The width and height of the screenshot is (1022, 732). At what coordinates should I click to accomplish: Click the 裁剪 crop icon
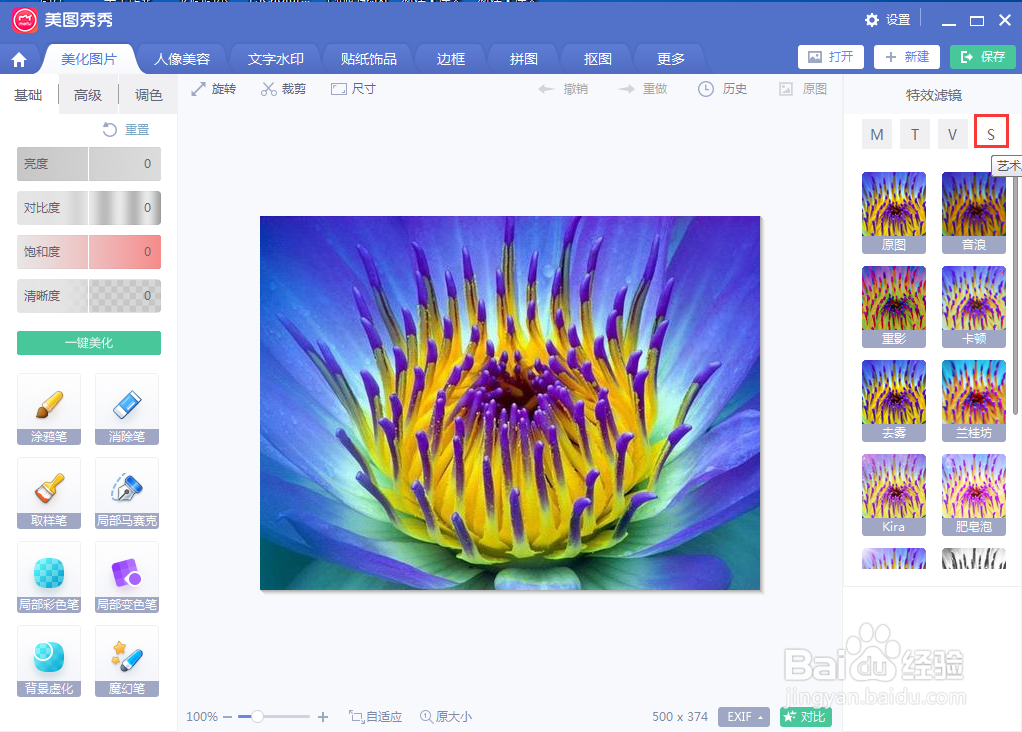pyautogui.click(x=282, y=88)
